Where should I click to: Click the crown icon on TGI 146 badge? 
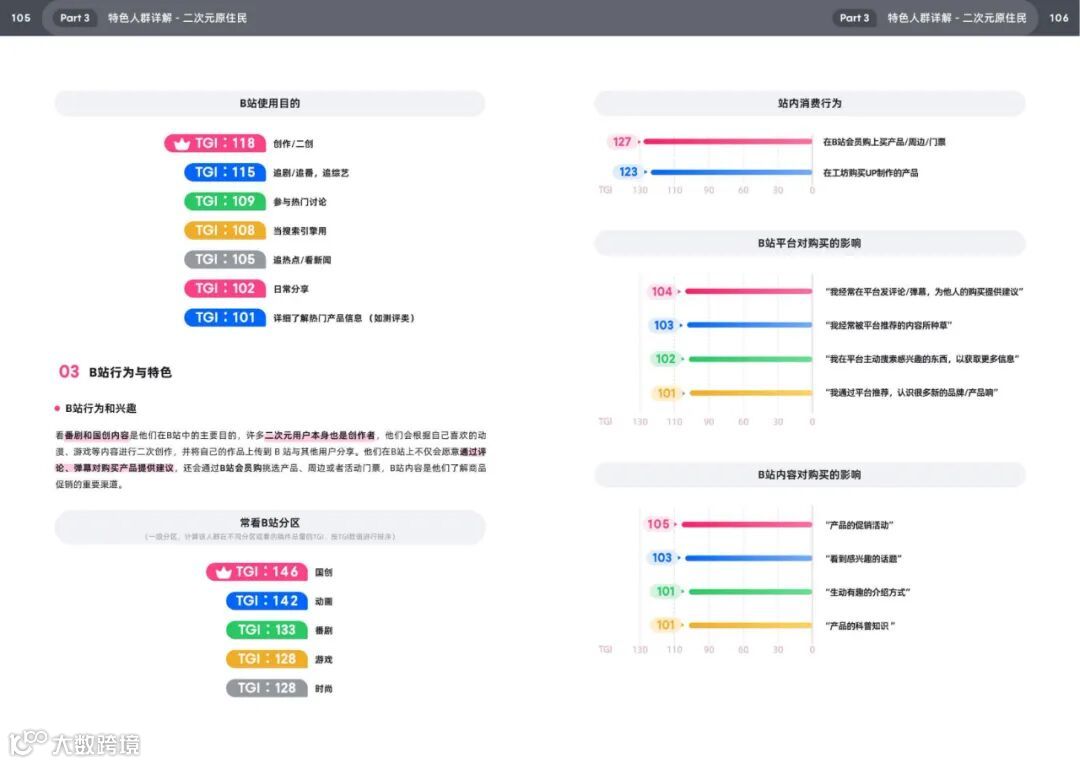223,572
